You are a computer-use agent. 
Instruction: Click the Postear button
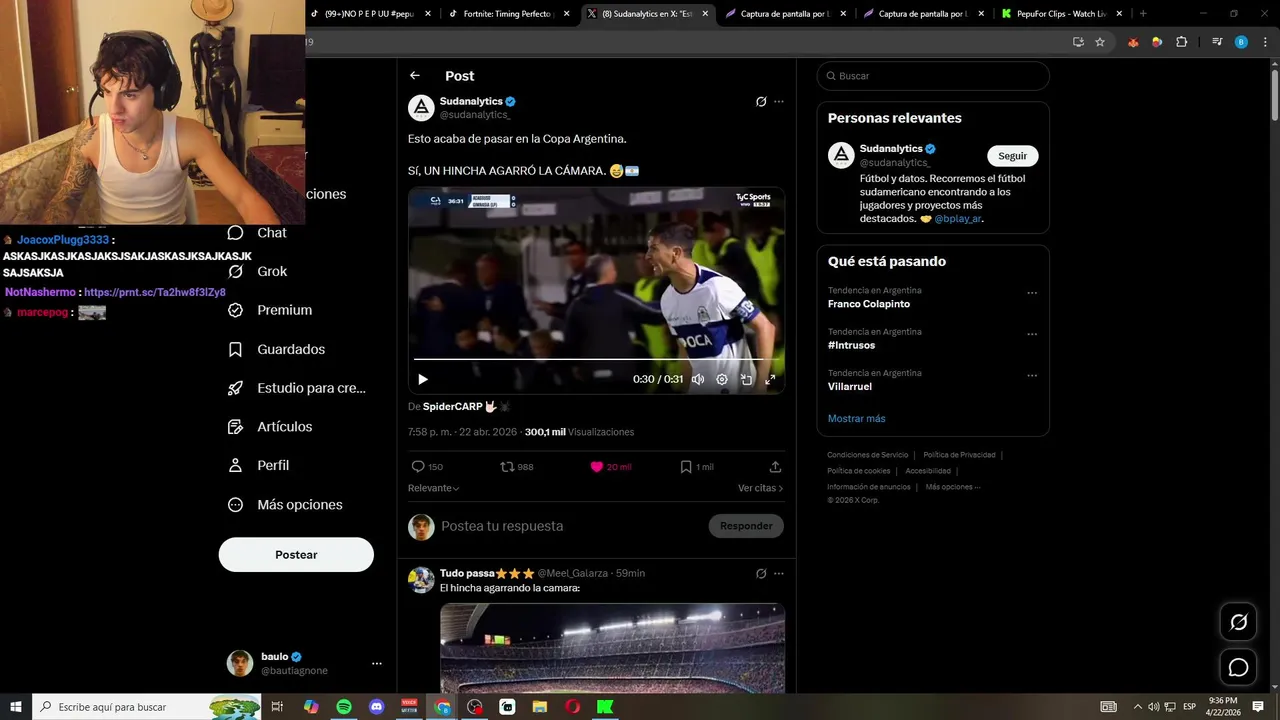(296, 555)
